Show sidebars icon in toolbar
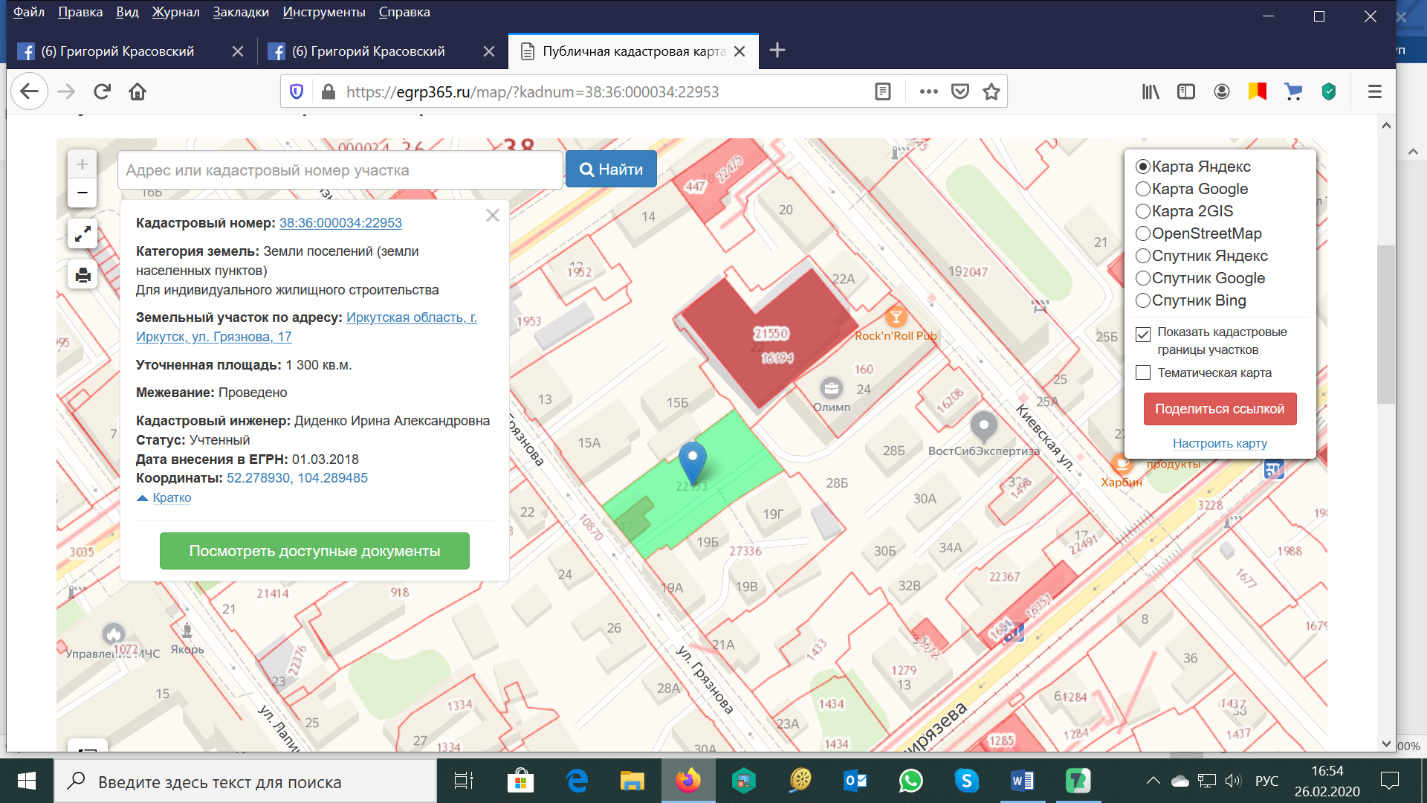 (1186, 91)
